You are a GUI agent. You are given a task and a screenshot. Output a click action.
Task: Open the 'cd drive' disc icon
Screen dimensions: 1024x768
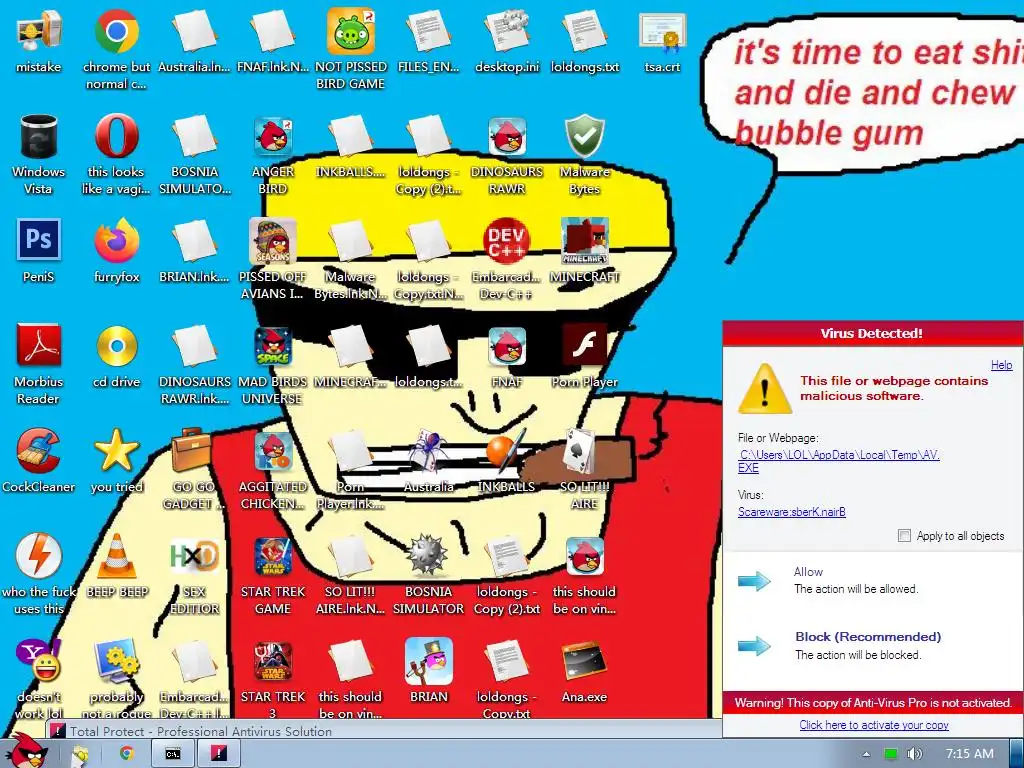tap(116, 345)
